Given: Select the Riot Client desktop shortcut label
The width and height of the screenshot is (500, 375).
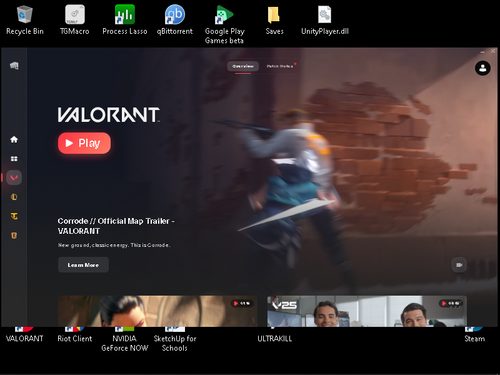Looking at the screenshot, I should (74, 339).
